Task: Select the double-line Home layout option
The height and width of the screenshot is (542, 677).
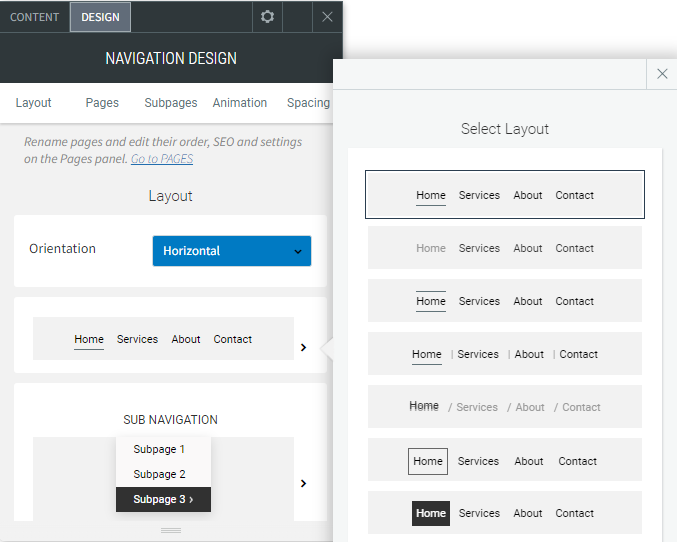Action: 505,301
